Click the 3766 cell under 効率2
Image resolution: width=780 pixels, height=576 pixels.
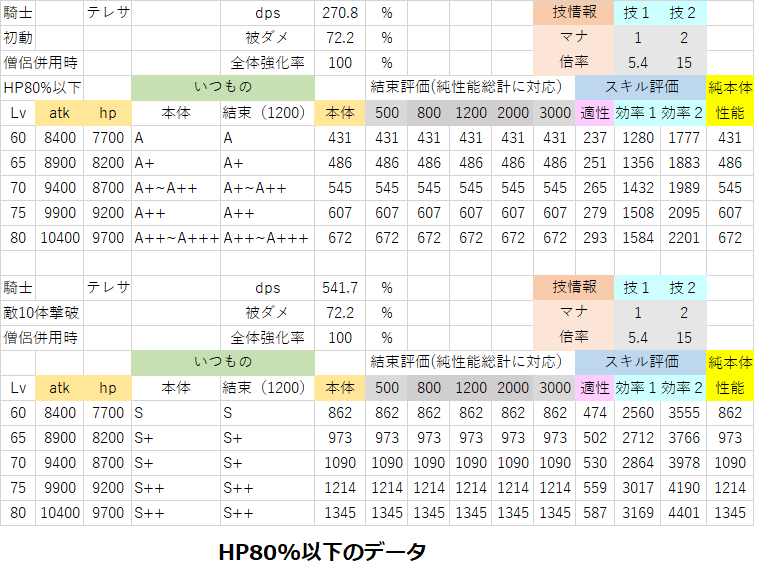click(x=683, y=437)
